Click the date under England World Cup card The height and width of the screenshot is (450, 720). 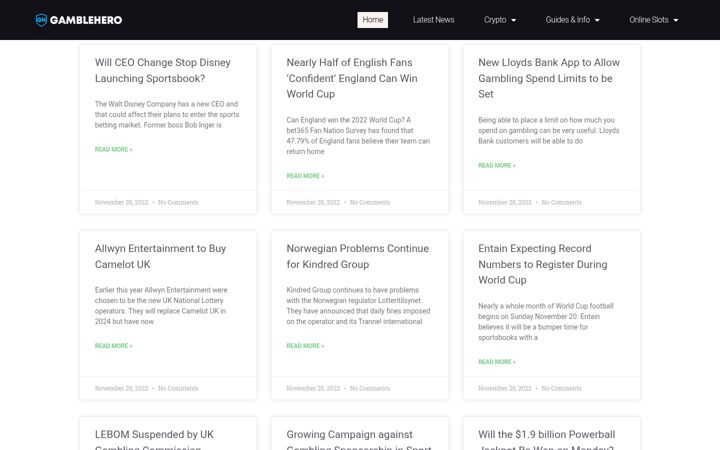(x=313, y=202)
